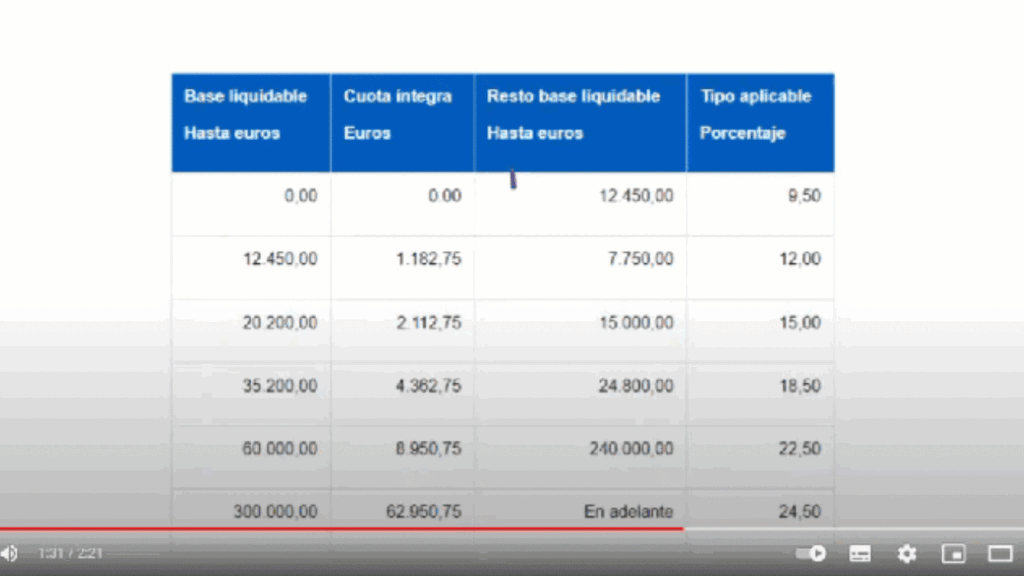Seek on the red video progress bar
Image resolution: width=1024 pixels, height=576 pixels.
click(342, 528)
